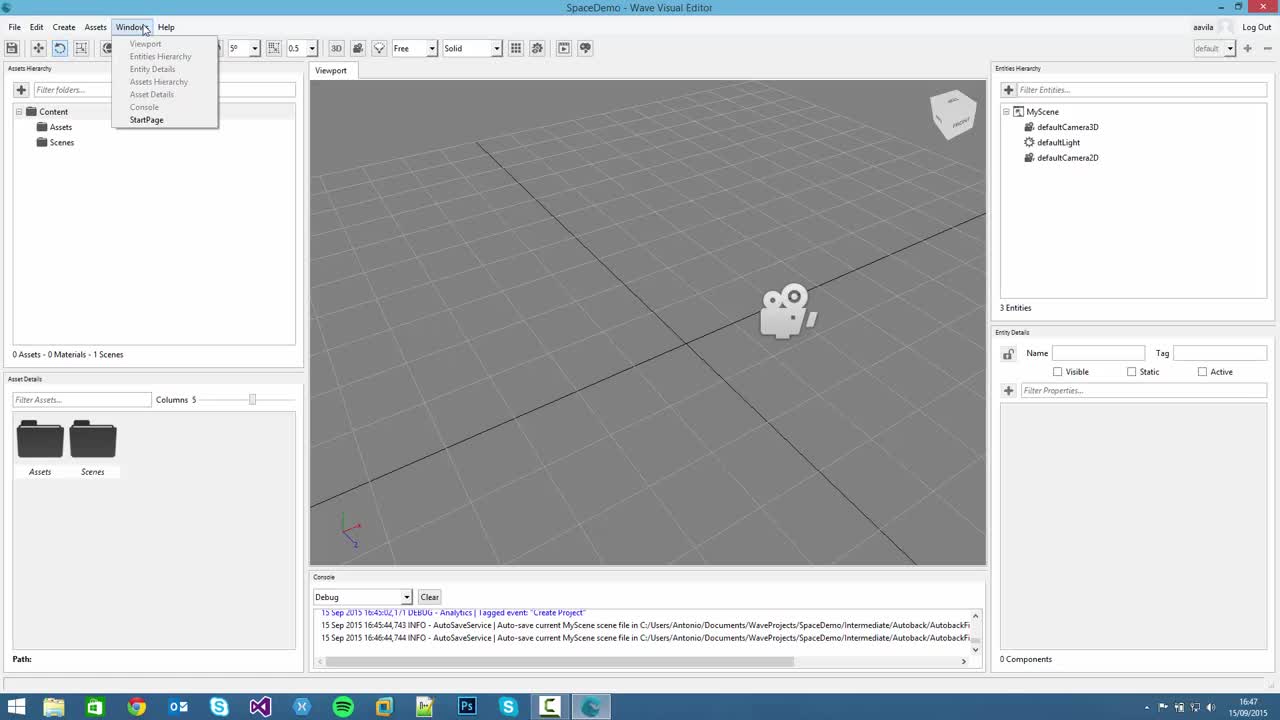
Task: Click the entity Name field
Action: coord(1098,353)
